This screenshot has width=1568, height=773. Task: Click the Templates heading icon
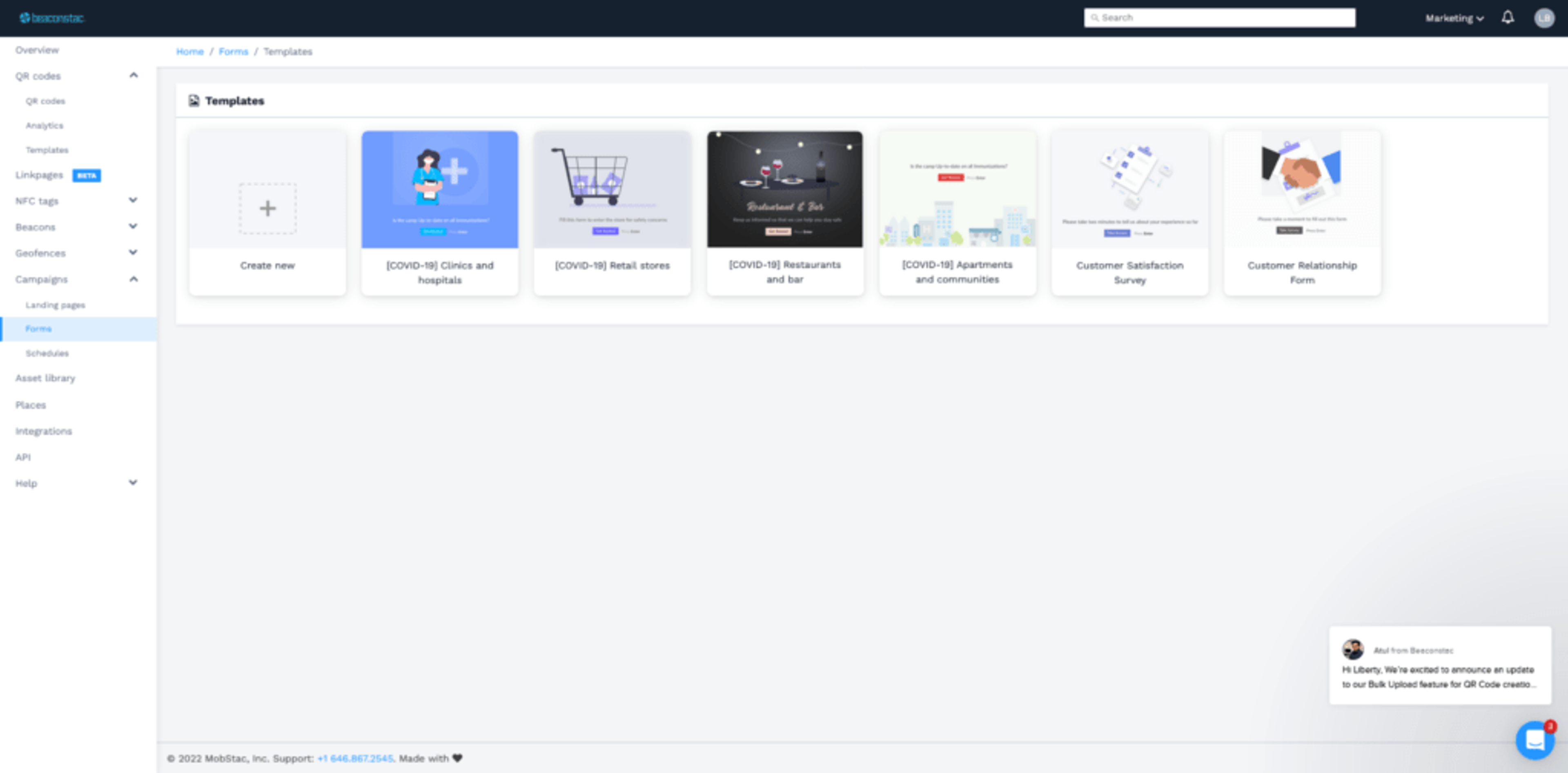coord(194,101)
